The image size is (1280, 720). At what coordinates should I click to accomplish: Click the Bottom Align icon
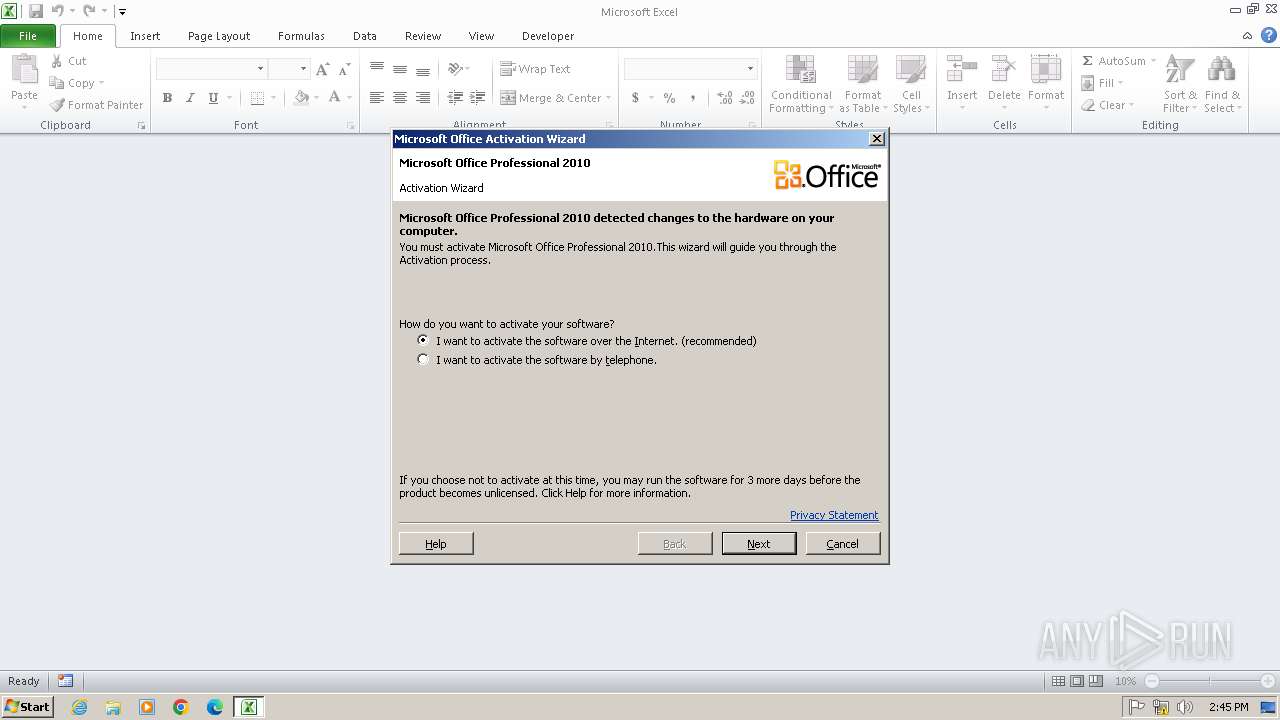coord(423,69)
